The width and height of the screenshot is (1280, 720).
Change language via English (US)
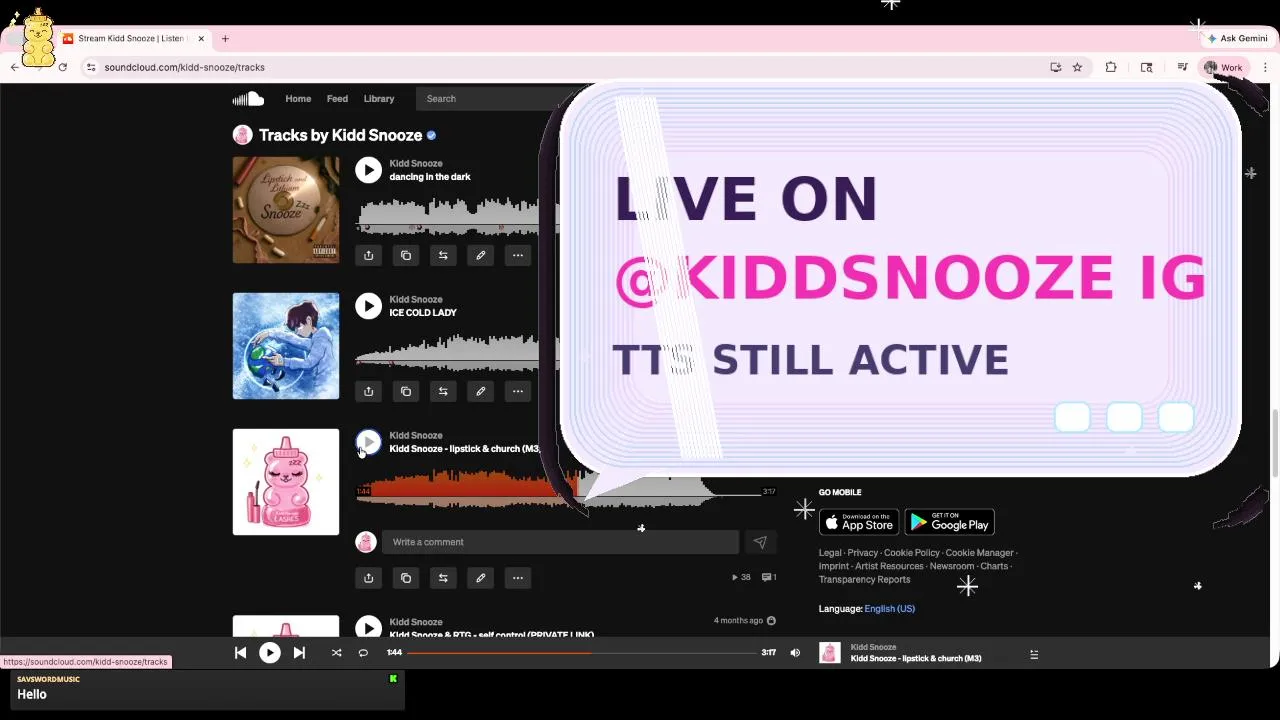coord(890,608)
